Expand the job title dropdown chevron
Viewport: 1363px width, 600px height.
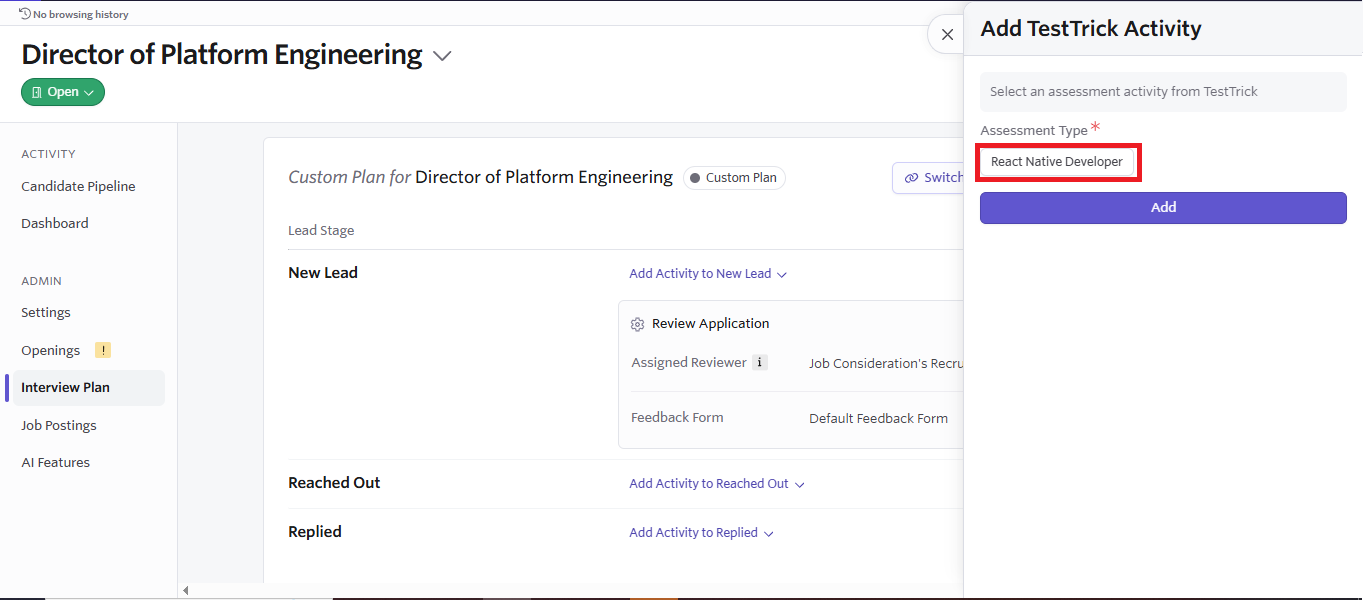tap(442, 56)
